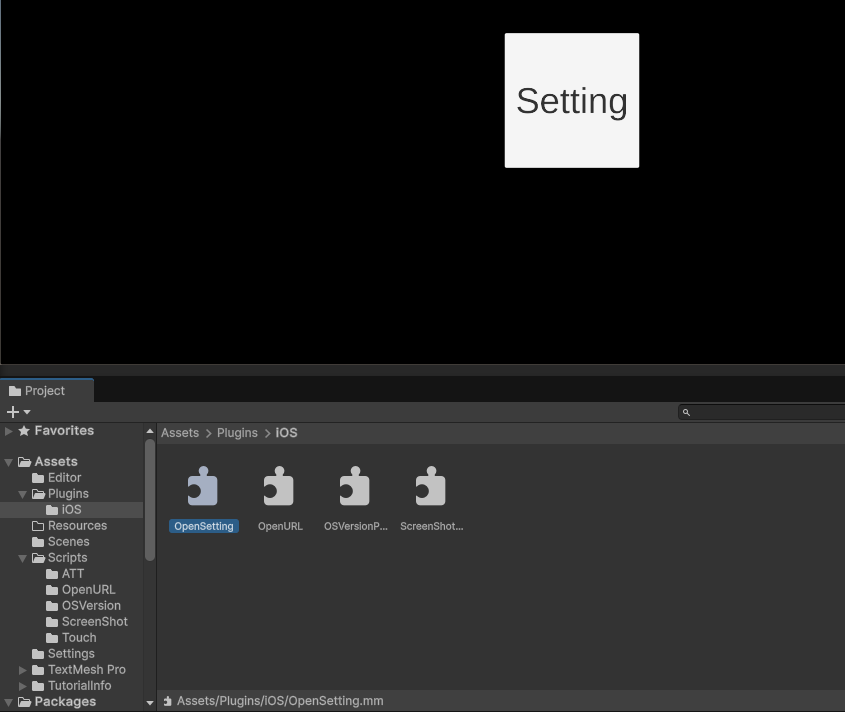Select the OpenSetting plugin file icon
The height and width of the screenshot is (712, 845).
coord(203,487)
